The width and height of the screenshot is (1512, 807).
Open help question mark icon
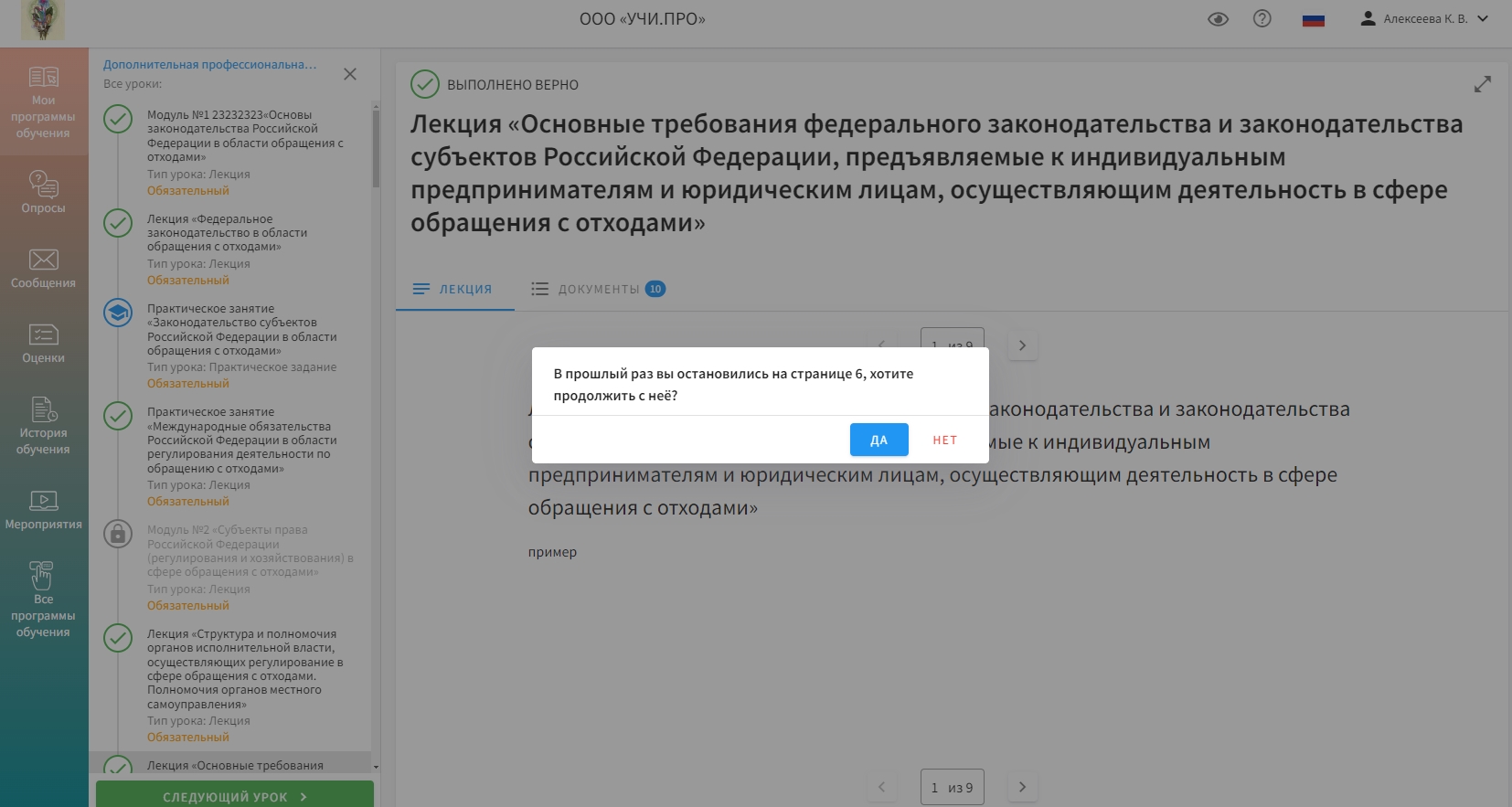click(1262, 18)
